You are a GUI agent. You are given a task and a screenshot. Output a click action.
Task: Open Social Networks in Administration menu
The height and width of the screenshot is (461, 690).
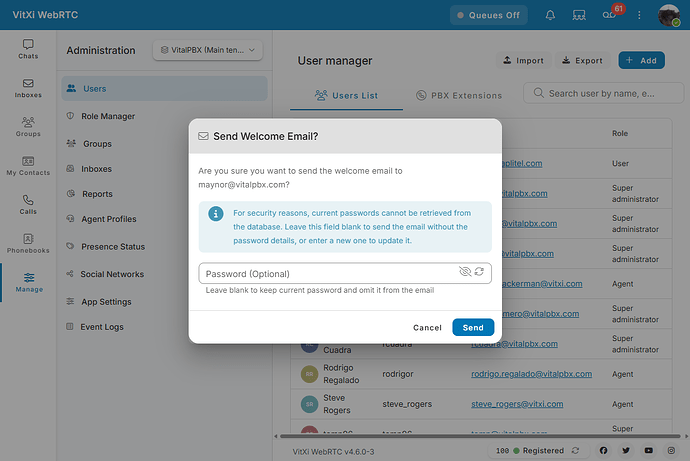pos(112,274)
